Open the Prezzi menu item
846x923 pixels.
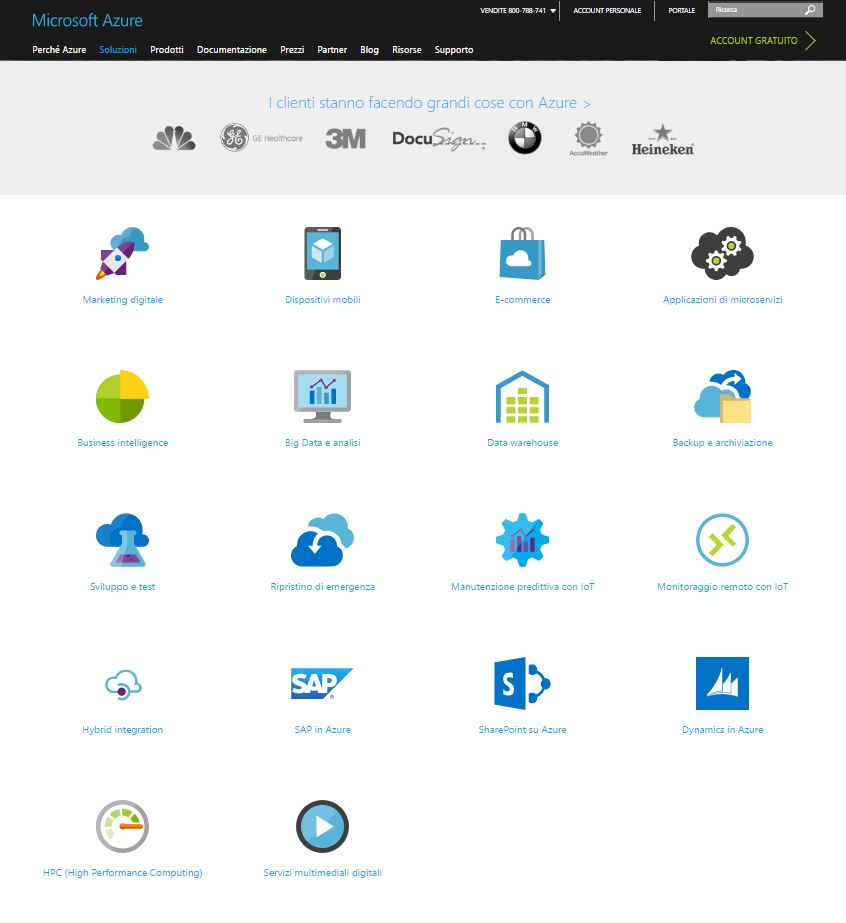[x=292, y=49]
